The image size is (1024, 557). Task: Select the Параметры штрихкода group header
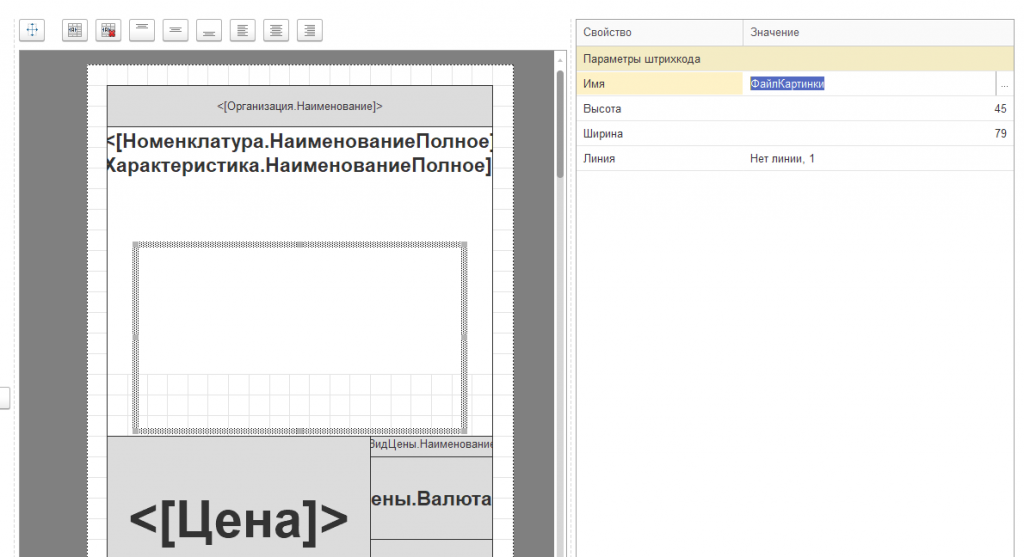point(795,59)
